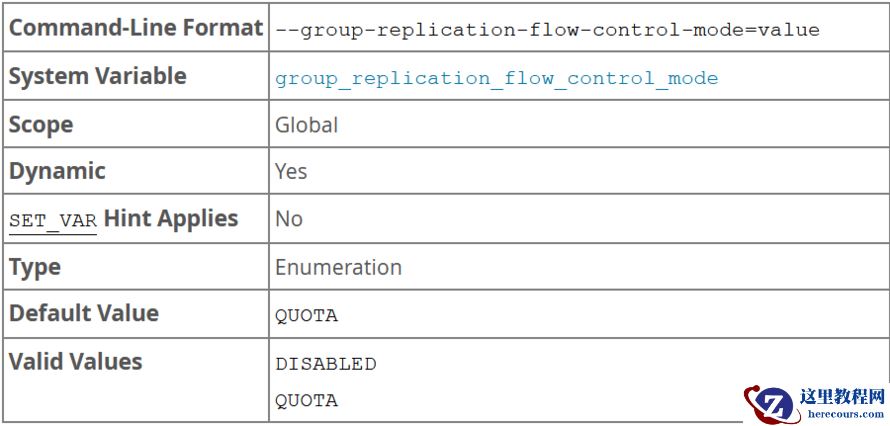Viewport: 890px width, 426px height.
Task: Click the Scope row header
Action: [41, 124]
